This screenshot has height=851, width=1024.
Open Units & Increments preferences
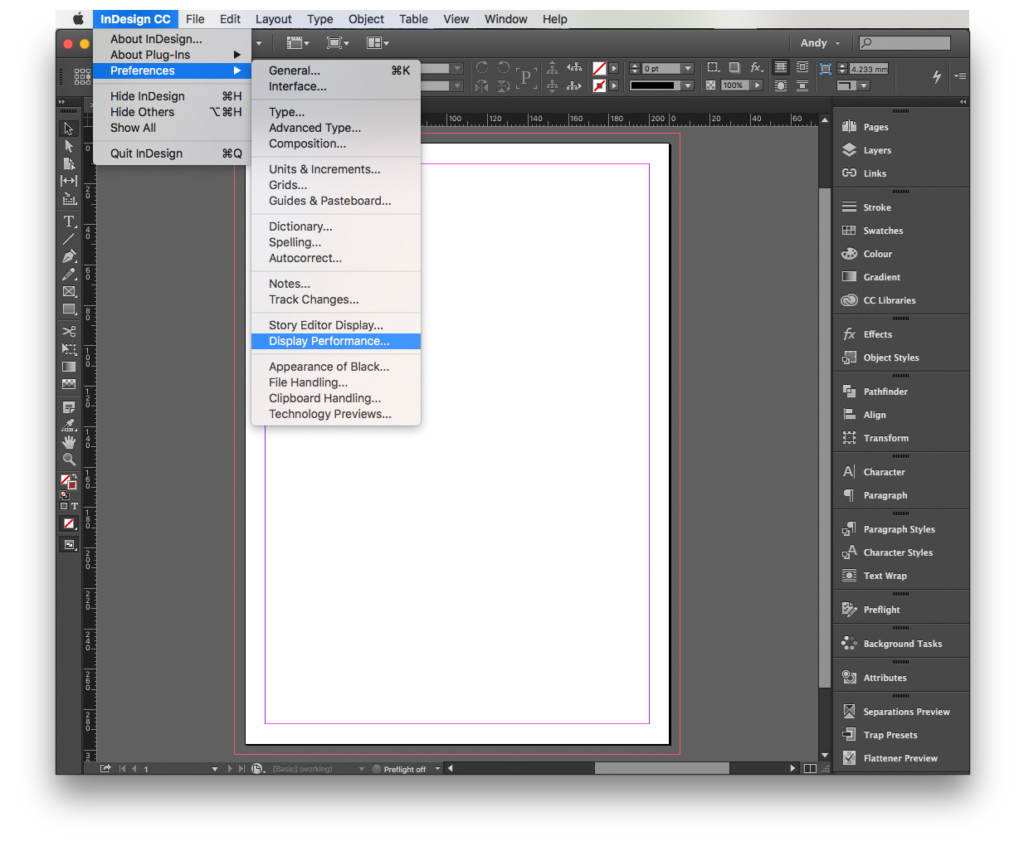(x=324, y=170)
